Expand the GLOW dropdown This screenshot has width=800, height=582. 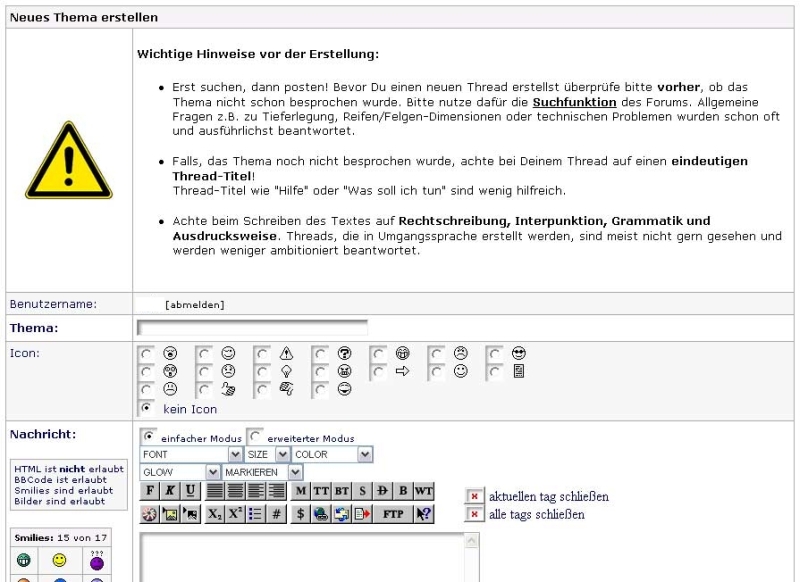click(x=180, y=471)
